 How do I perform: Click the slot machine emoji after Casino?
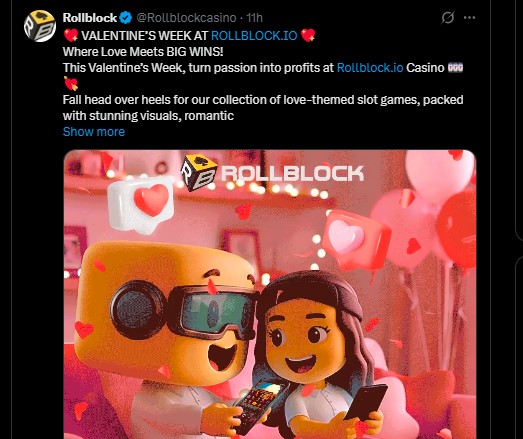pyautogui.click(x=455, y=68)
